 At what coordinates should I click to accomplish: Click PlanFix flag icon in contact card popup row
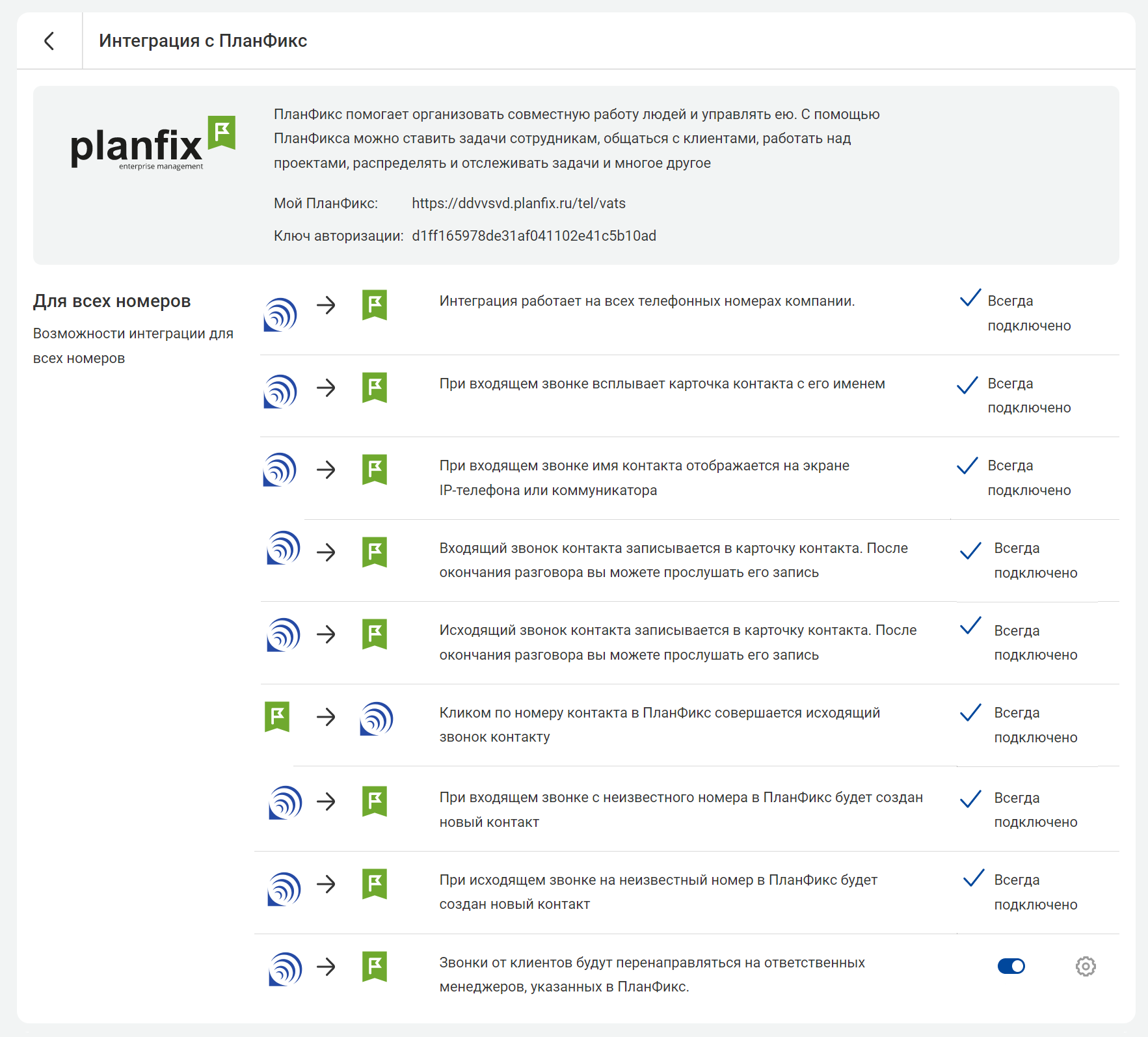(375, 388)
